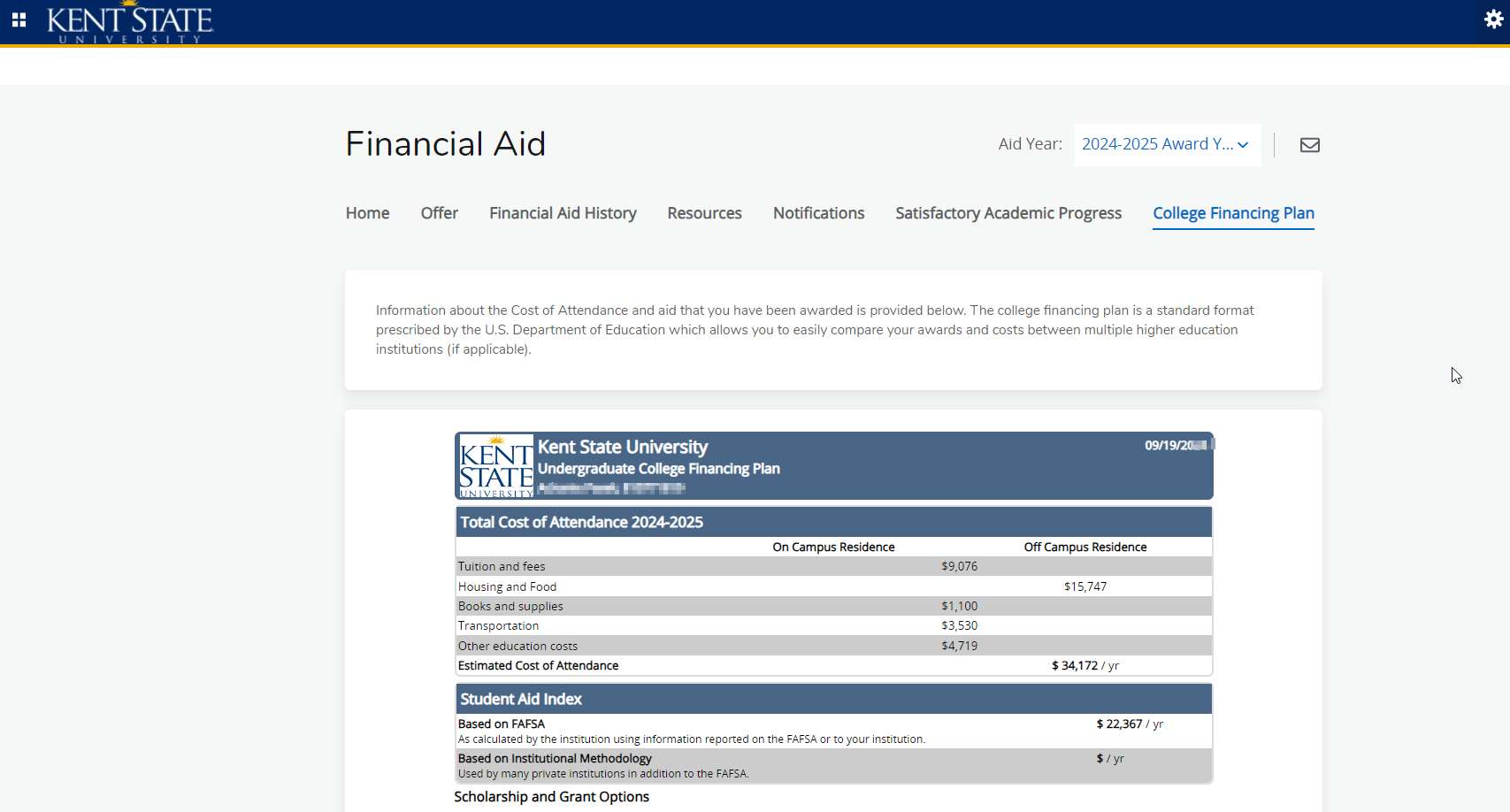The image size is (1510, 812).
Task: Click the Financial Aid page heading
Action: click(446, 144)
